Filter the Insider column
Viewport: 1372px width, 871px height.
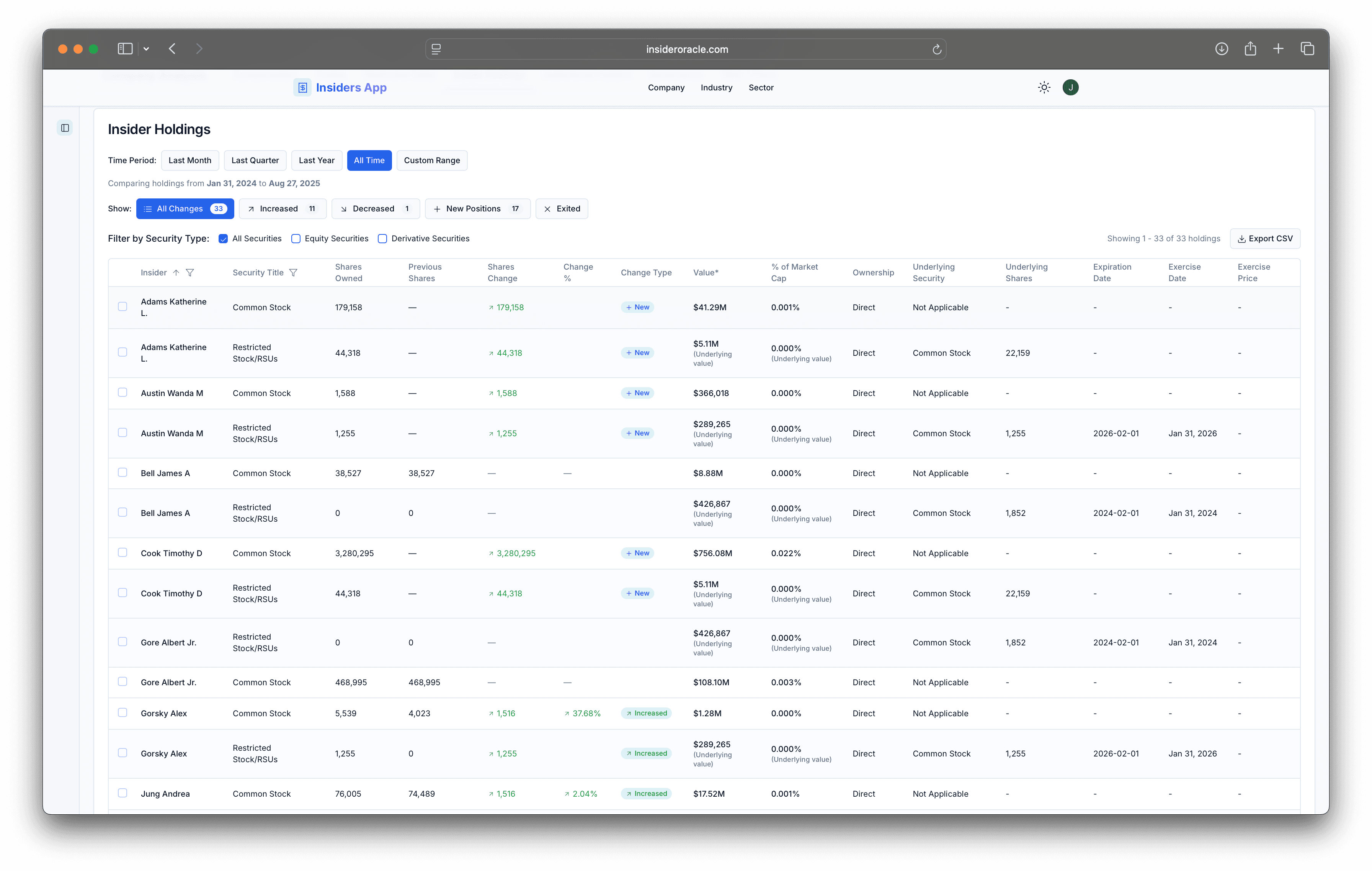(x=190, y=272)
